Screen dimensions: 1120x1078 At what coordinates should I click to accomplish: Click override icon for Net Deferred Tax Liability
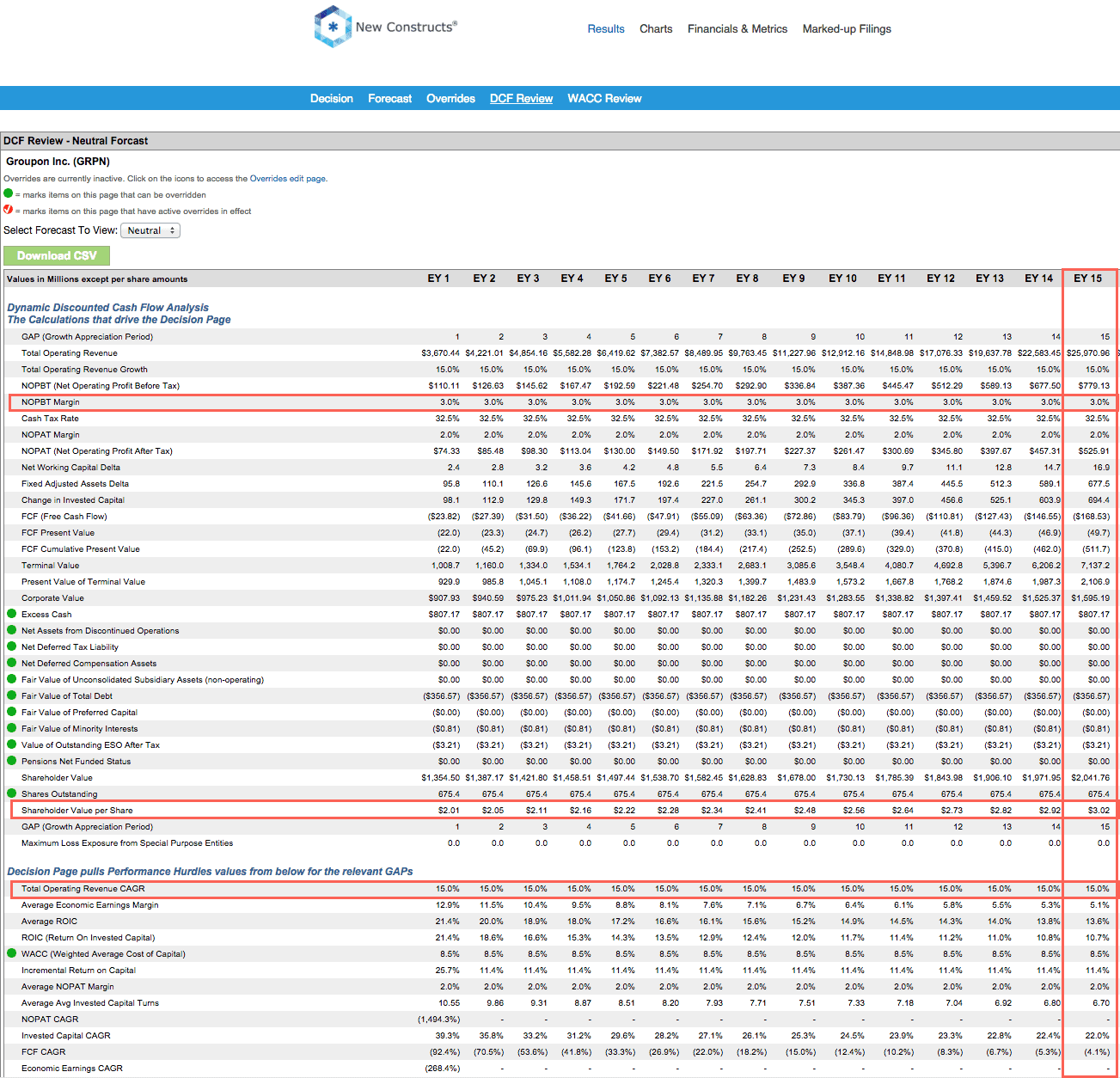point(12,646)
